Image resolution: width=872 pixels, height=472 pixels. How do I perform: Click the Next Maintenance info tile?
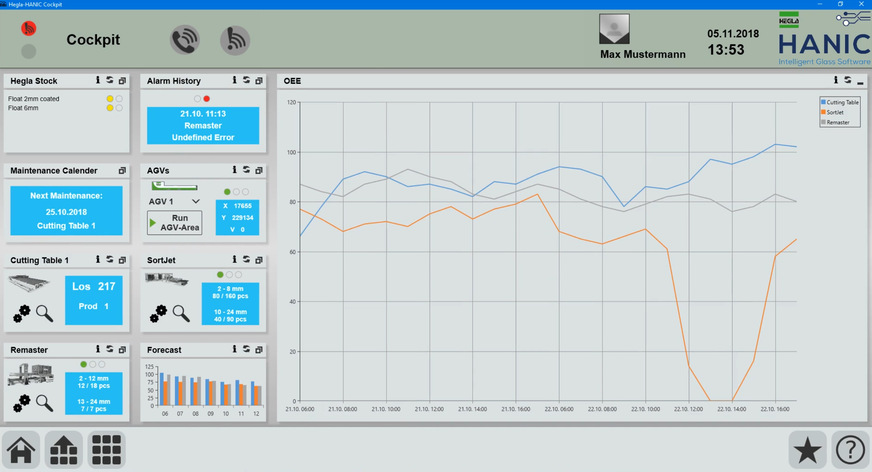click(x=66, y=211)
